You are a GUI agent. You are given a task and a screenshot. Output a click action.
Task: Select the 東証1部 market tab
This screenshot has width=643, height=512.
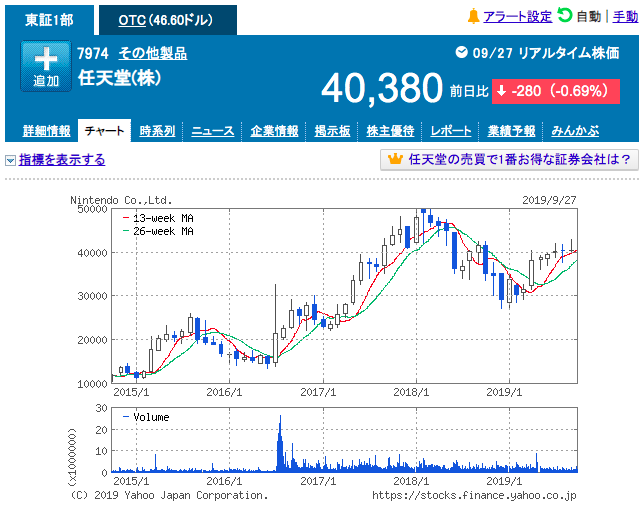click(49, 20)
